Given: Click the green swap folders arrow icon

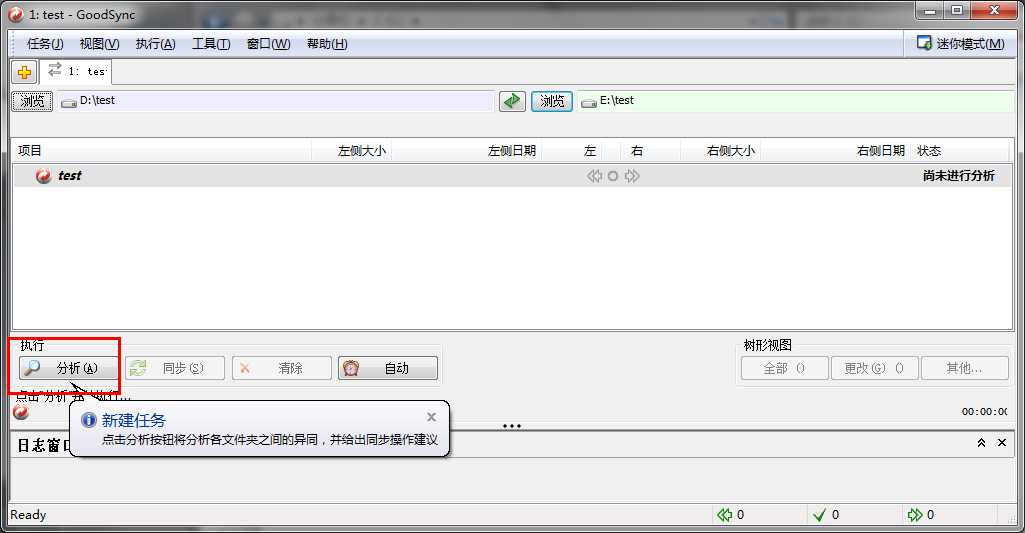Looking at the screenshot, I should pyautogui.click(x=512, y=101).
